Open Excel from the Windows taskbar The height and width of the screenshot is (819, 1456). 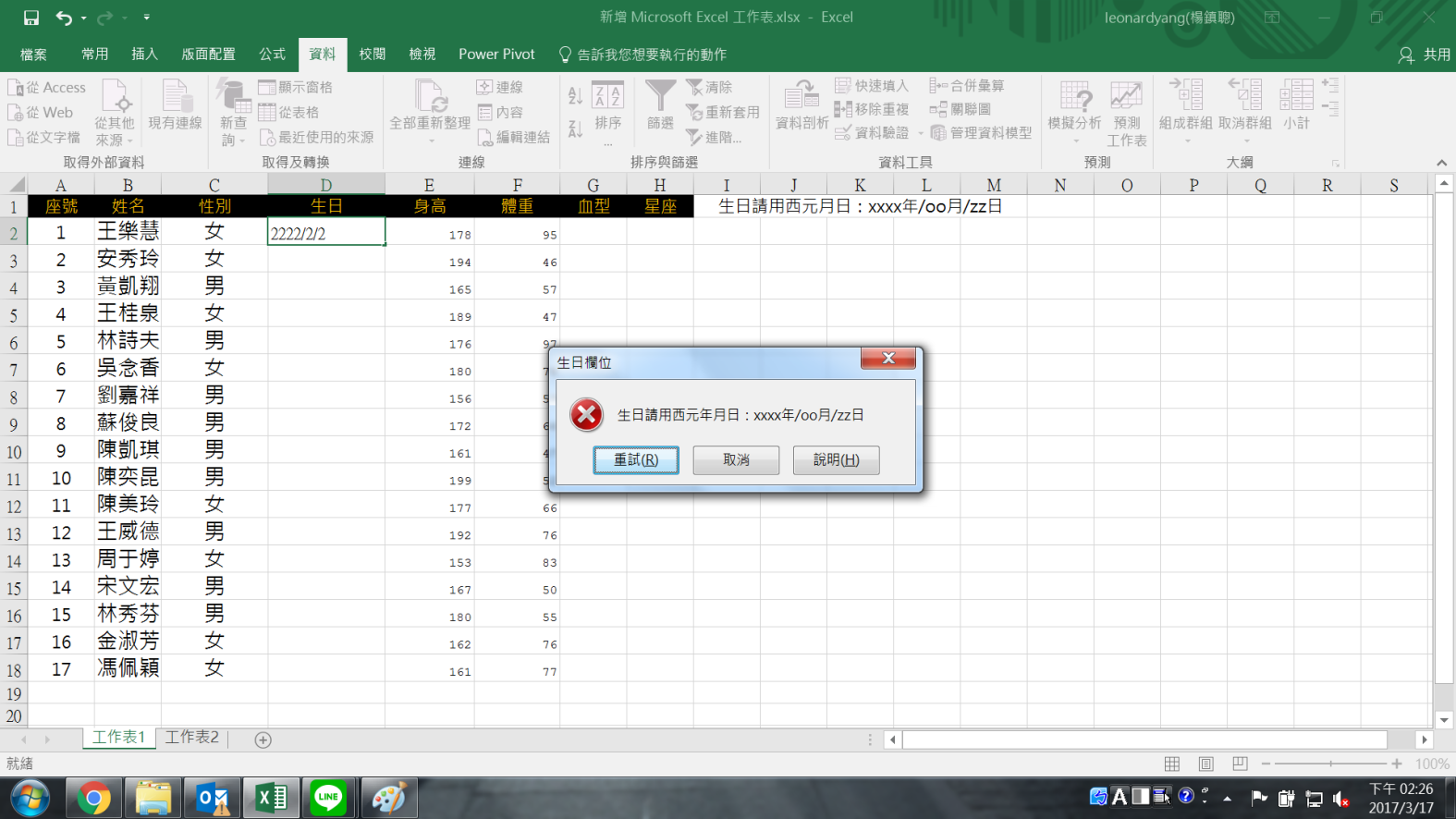pyautogui.click(x=271, y=798)
